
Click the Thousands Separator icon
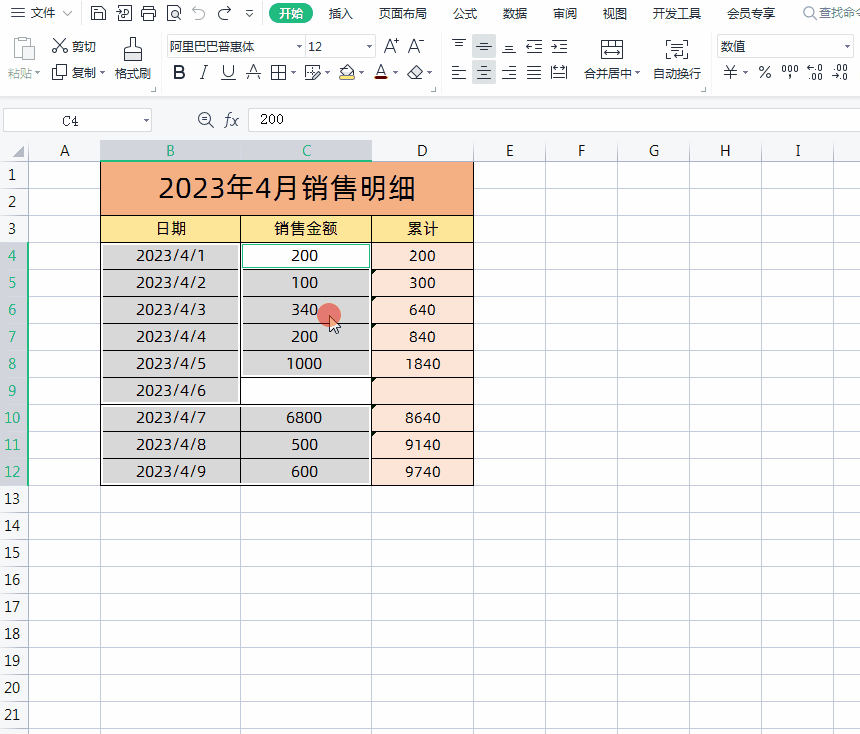[x=790, y=72]
